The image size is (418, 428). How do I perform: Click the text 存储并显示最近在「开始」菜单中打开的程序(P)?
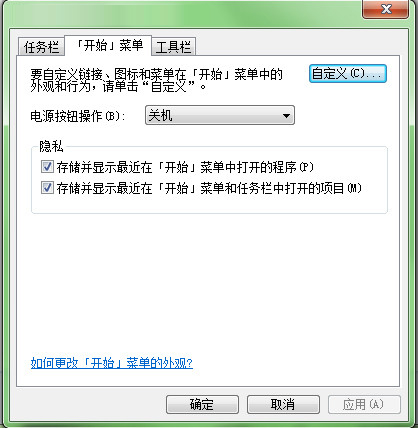(185, 167)
